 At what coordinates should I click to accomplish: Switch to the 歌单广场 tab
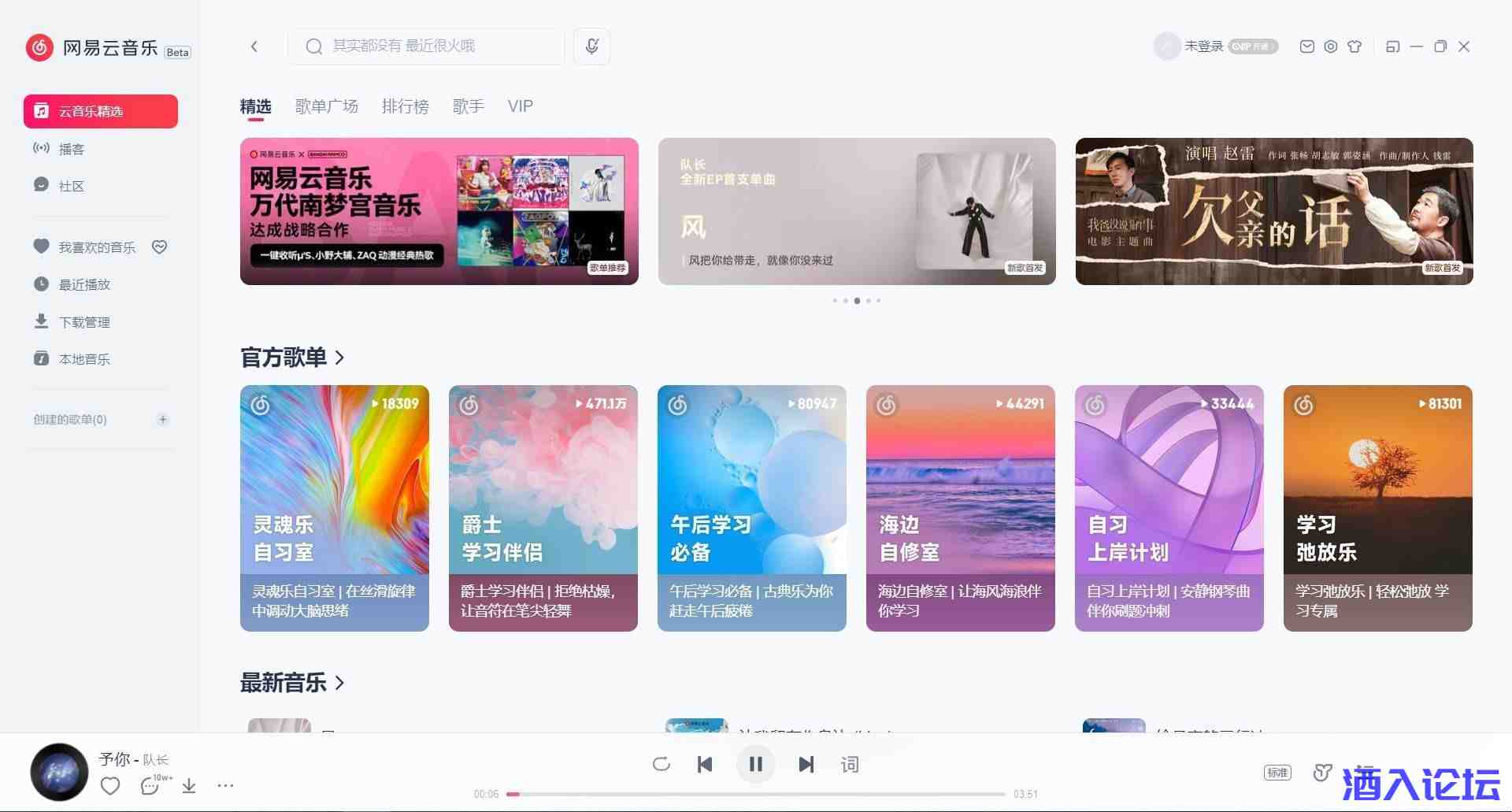click(327, 106)
